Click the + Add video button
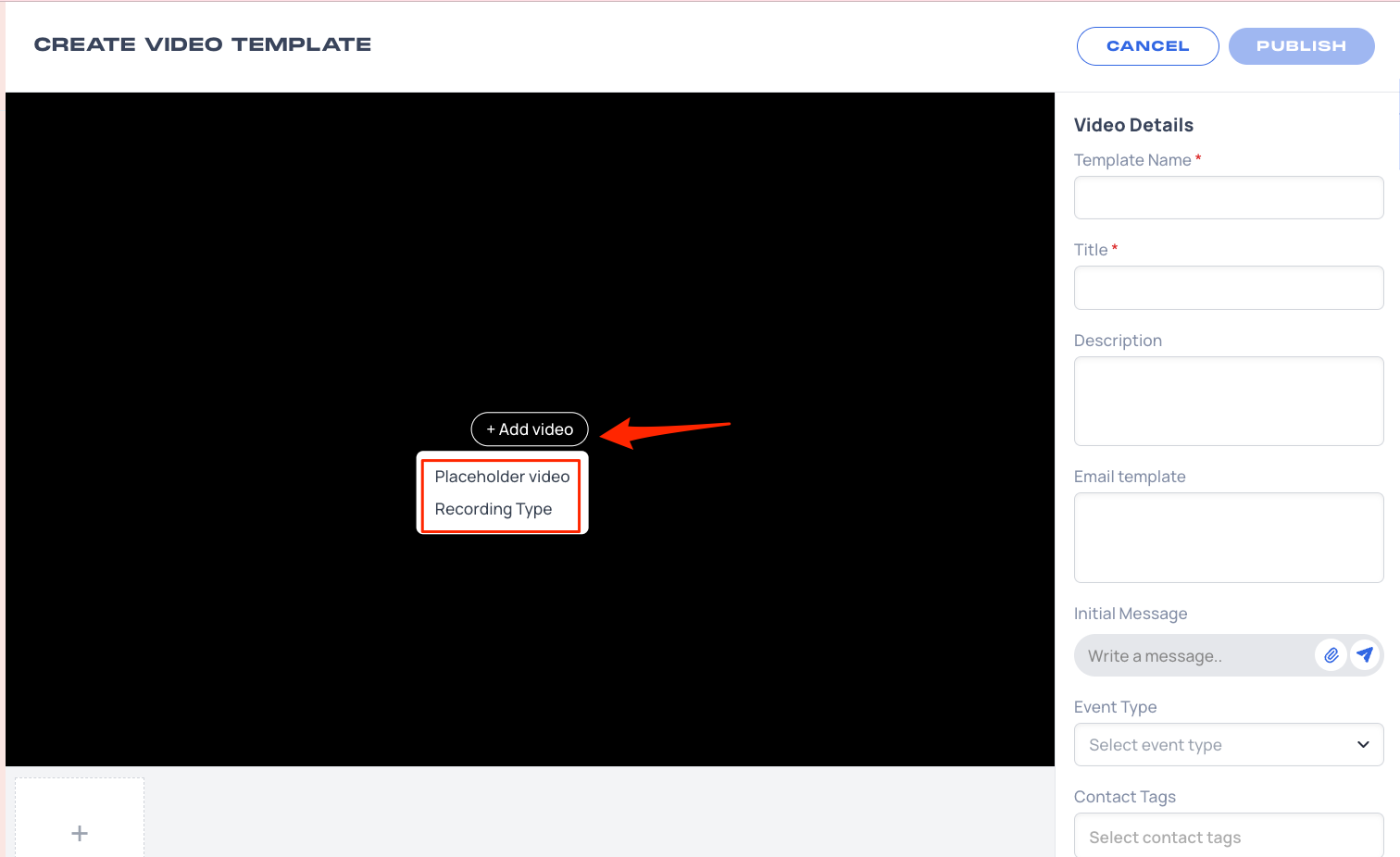 click(530, 429)
